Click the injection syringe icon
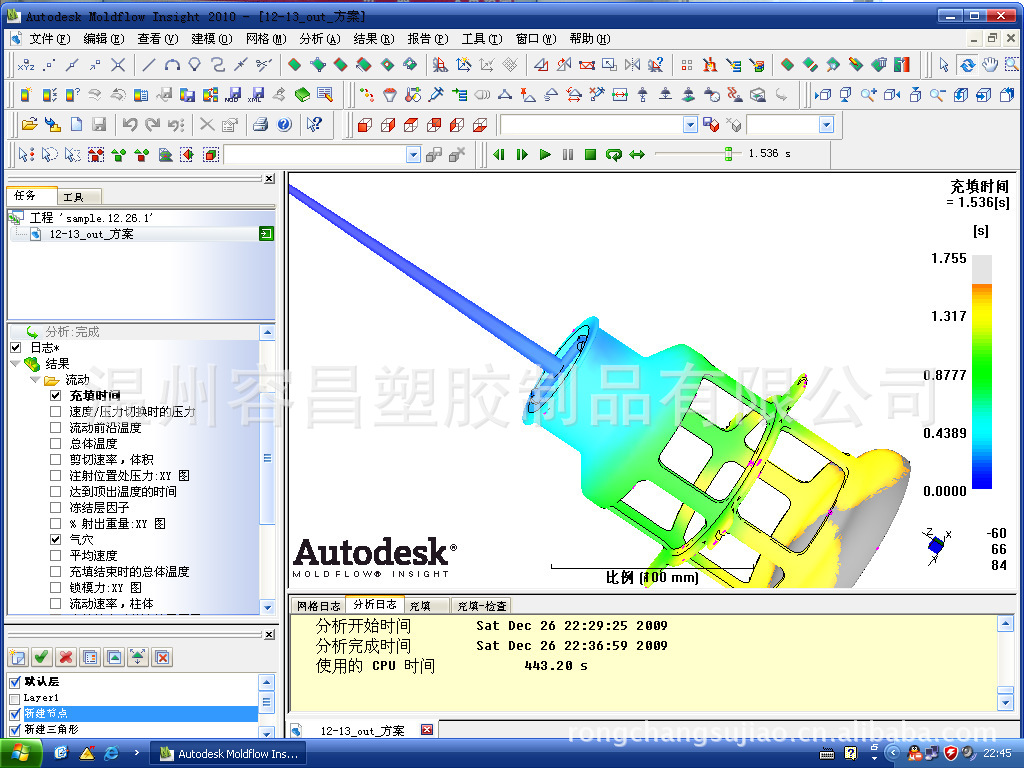The height and width of the screenshot is (768, 1024). [x=436, y=95]
